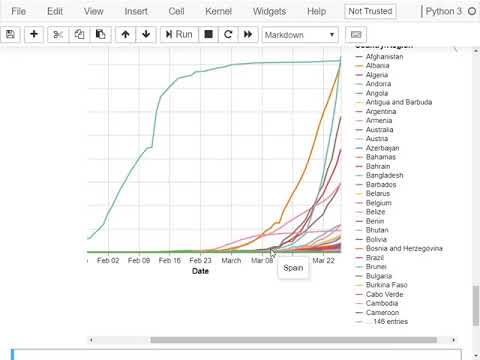Copy selected cells icon
Viewport: 480px width, 360px height.
(79, 34)
